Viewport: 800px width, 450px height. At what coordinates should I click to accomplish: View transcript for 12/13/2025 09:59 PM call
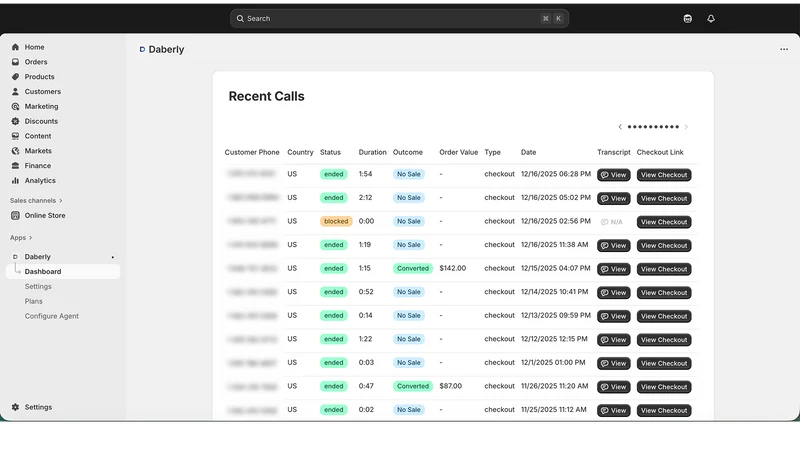tap(613, 316)
